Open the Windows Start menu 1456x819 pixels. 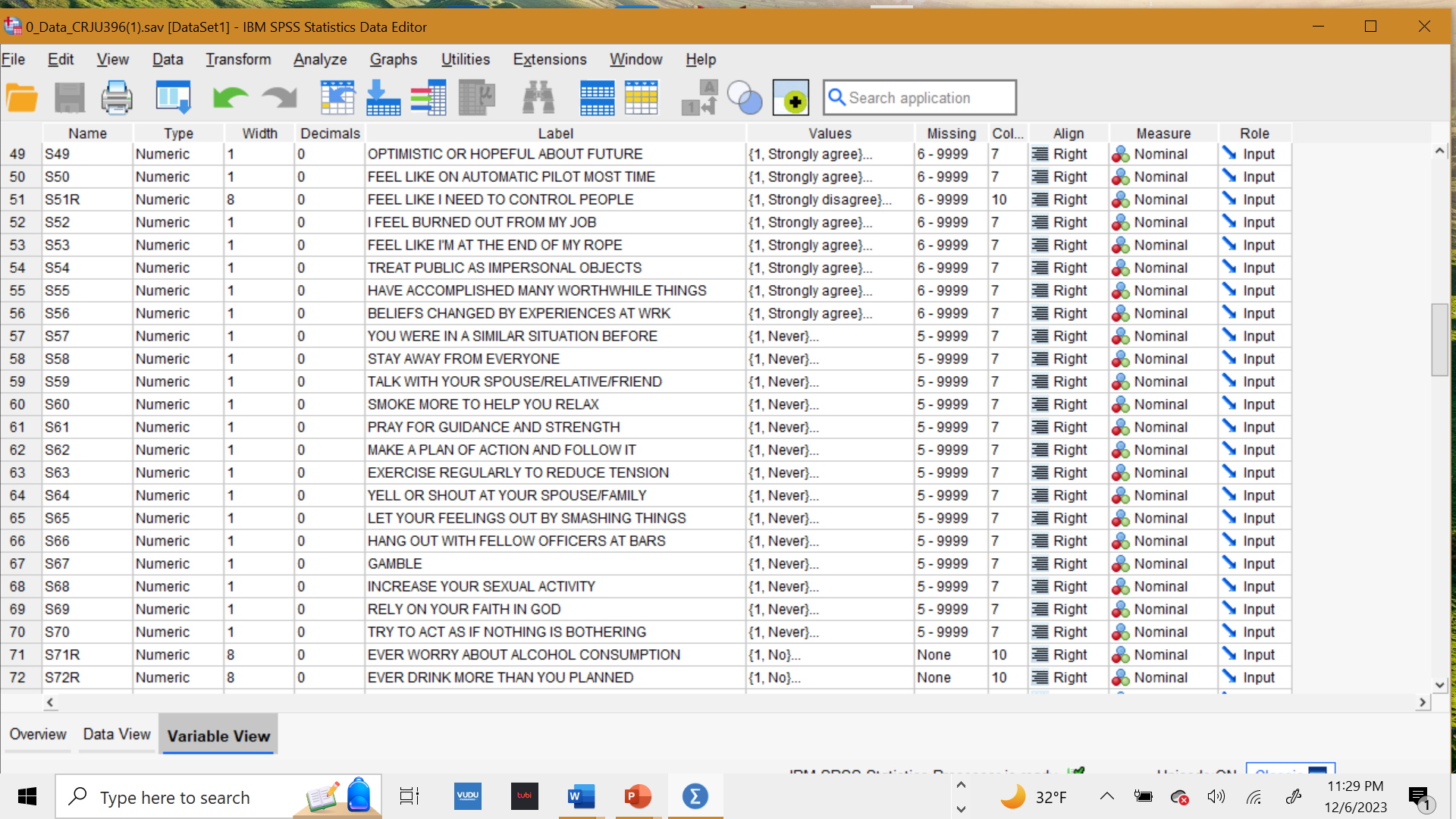point(27,797)
